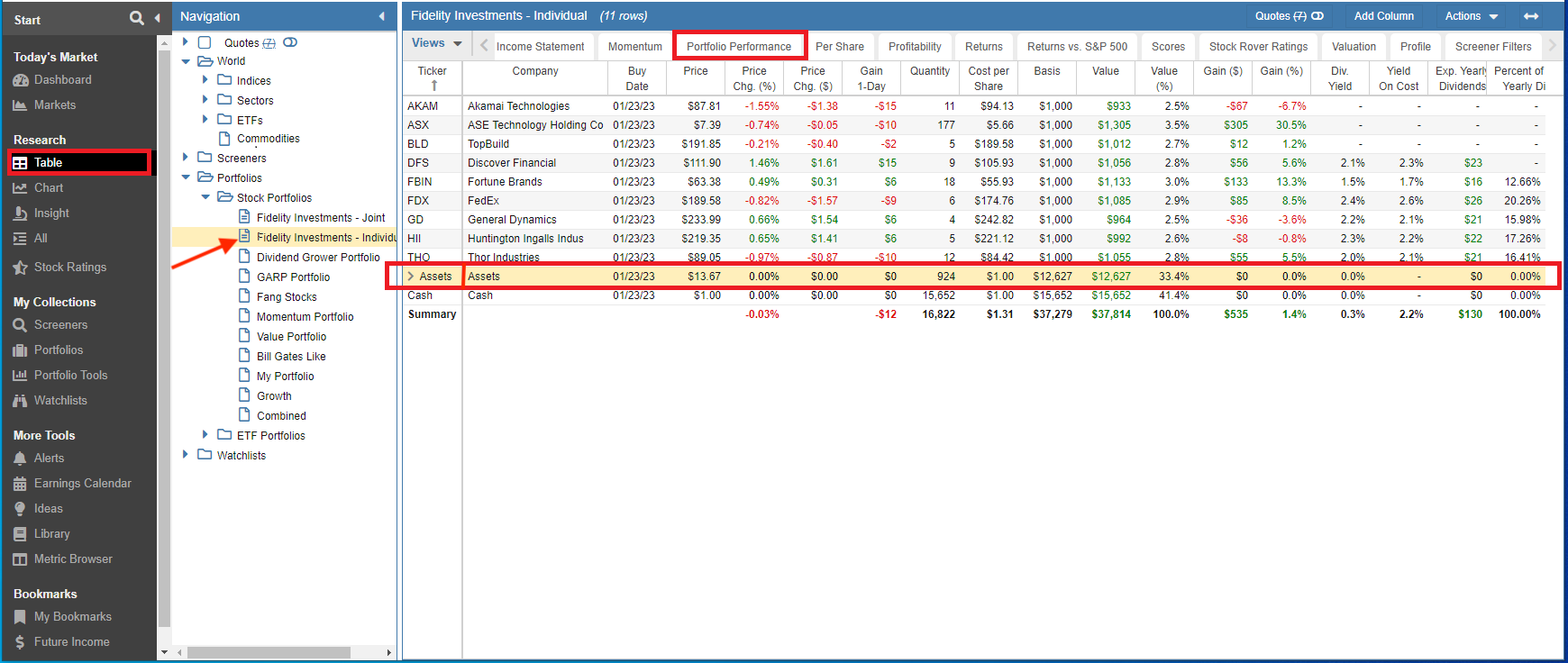Viewport: 1568px width, 663px height.
Task: Expand the ETFs folder
Action: 205,119
